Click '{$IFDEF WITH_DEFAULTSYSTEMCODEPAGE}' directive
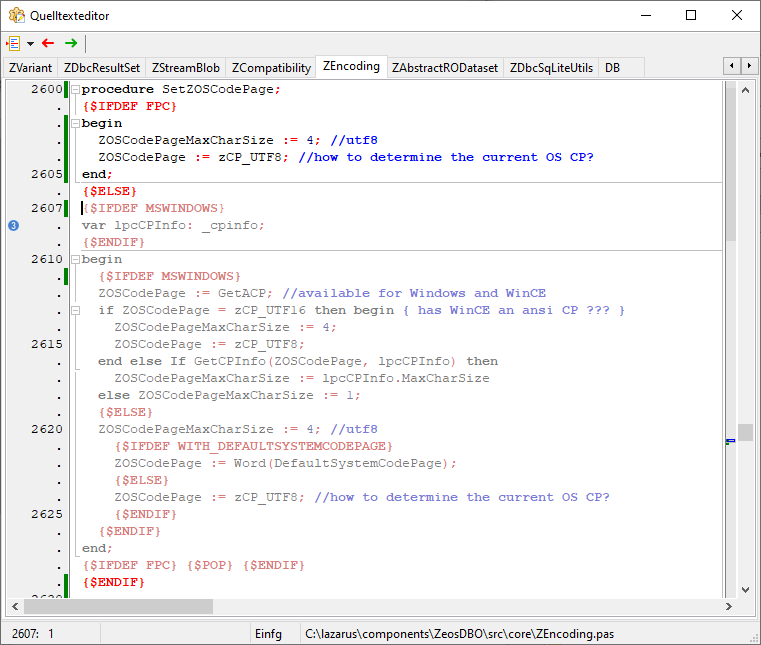This screenshot has height=645, width=761. coord(253,446)
